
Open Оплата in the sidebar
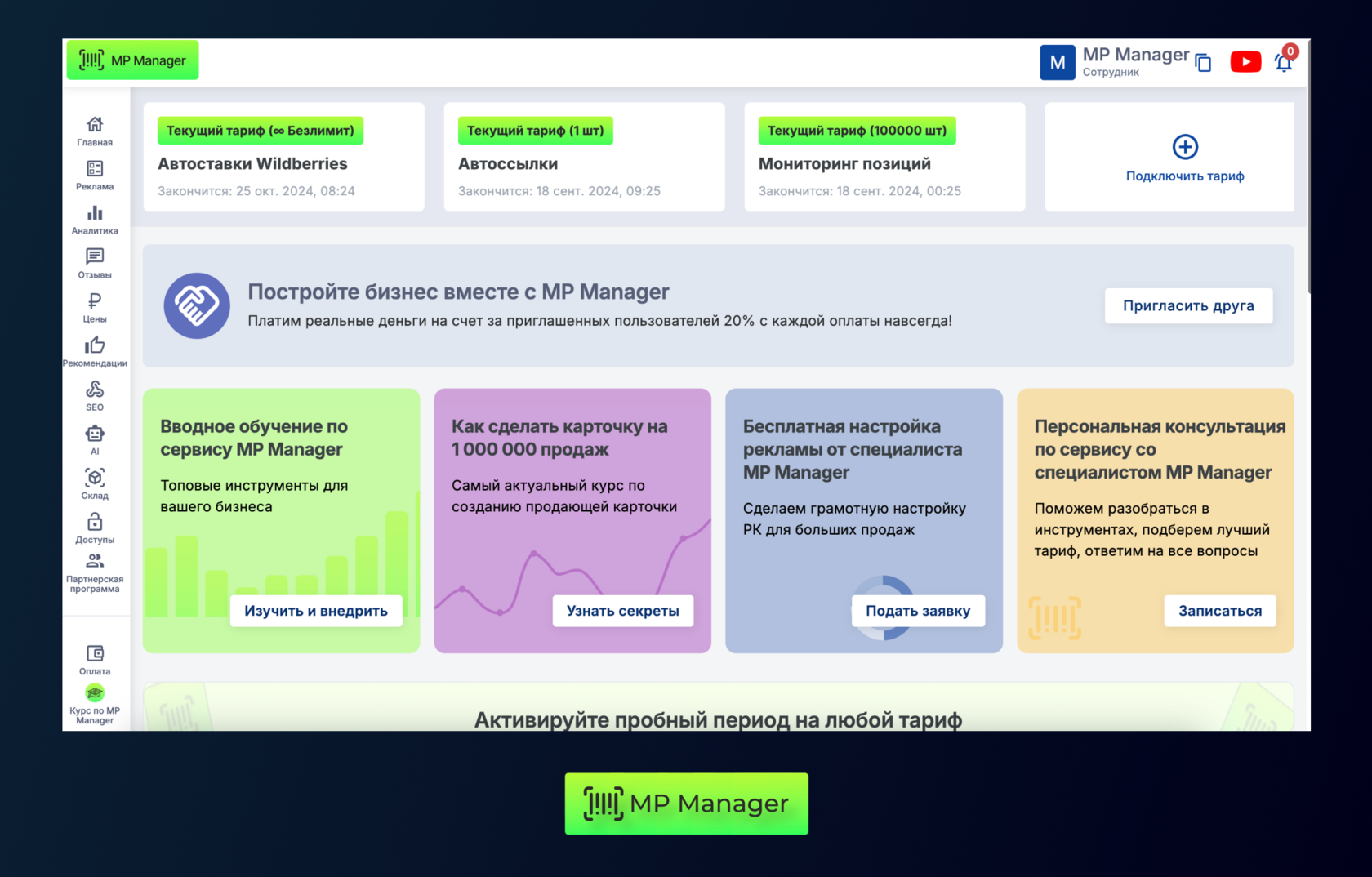click(95, 660)
